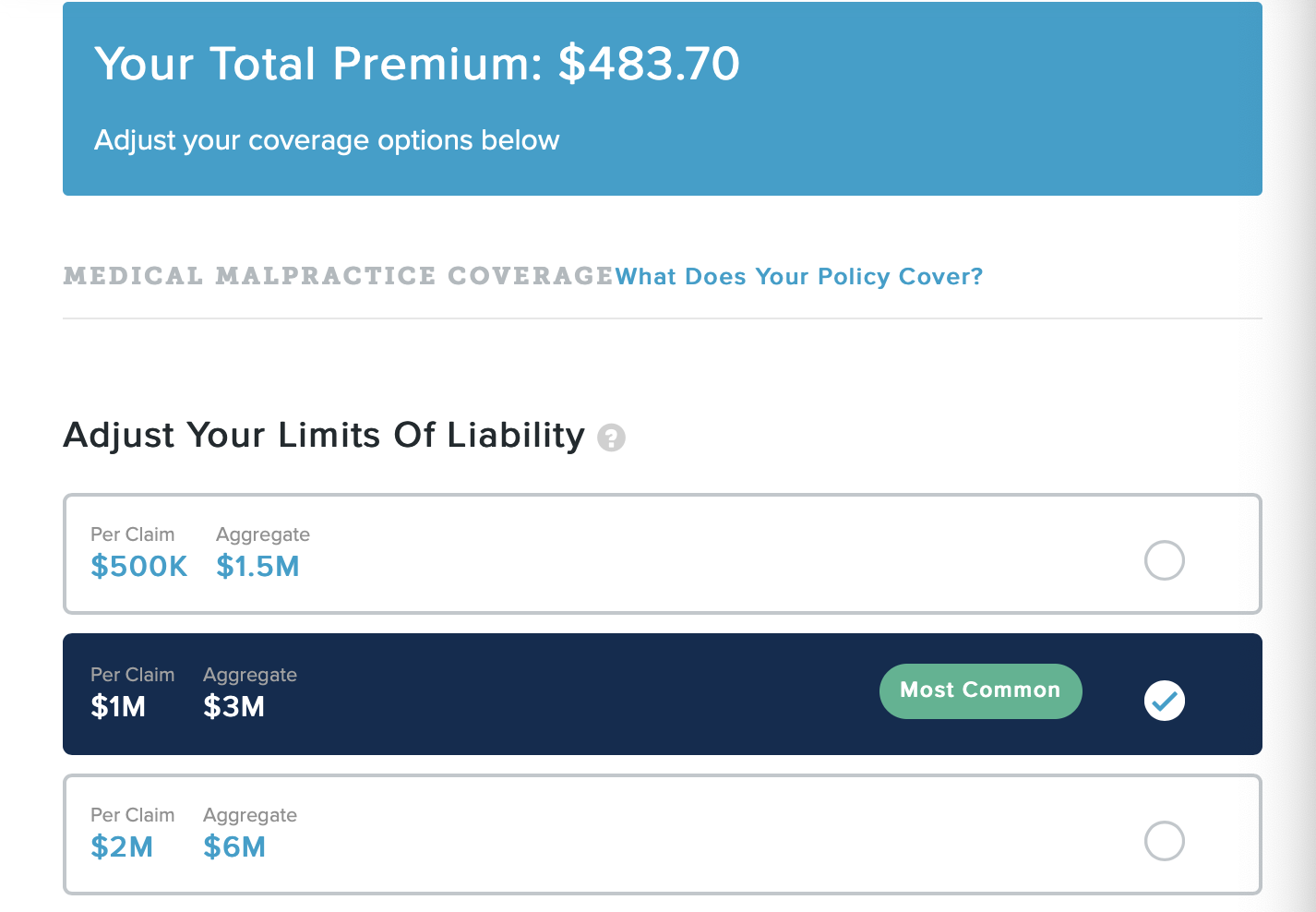
Task: Open the What Does Your Policy Cover link
Action: click(x=798, y=277)
